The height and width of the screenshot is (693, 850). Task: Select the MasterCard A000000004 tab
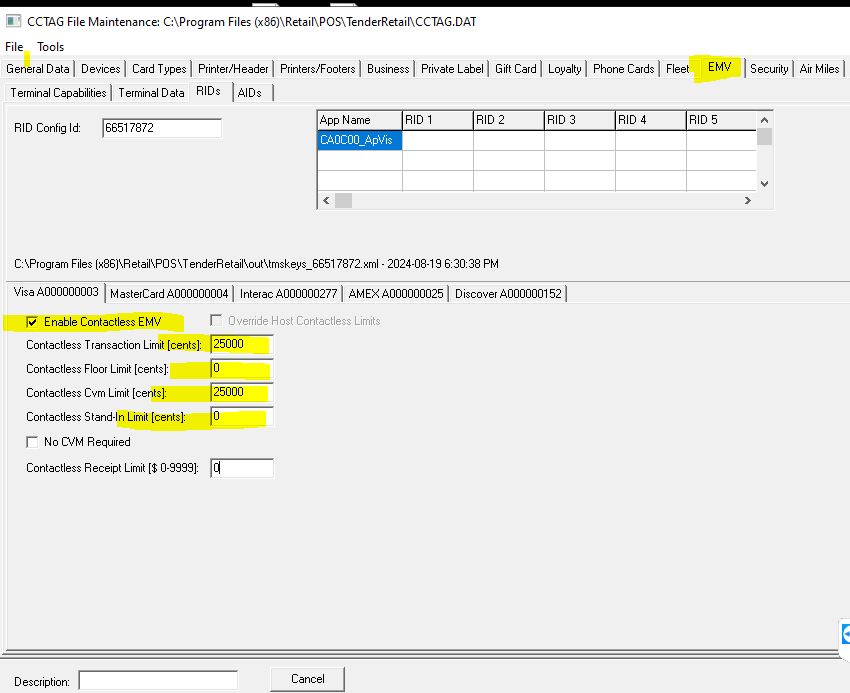[x=169, y=294]
